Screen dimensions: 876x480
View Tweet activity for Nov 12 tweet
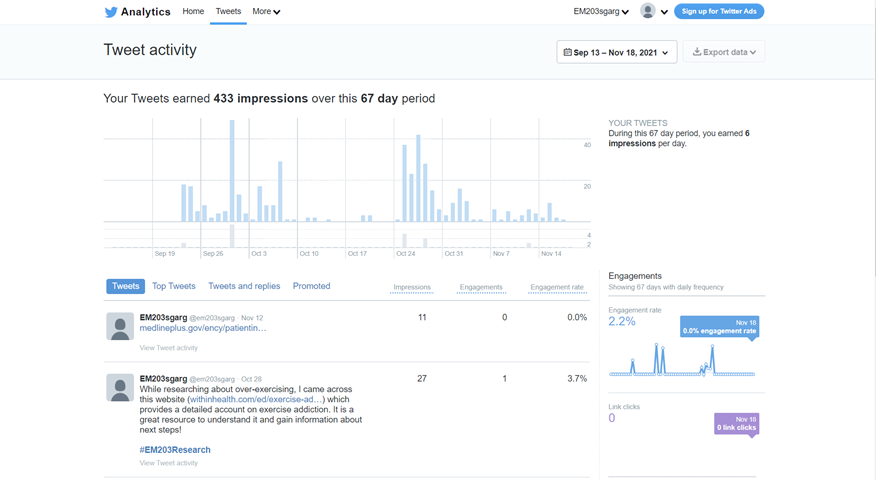point(169,348)
